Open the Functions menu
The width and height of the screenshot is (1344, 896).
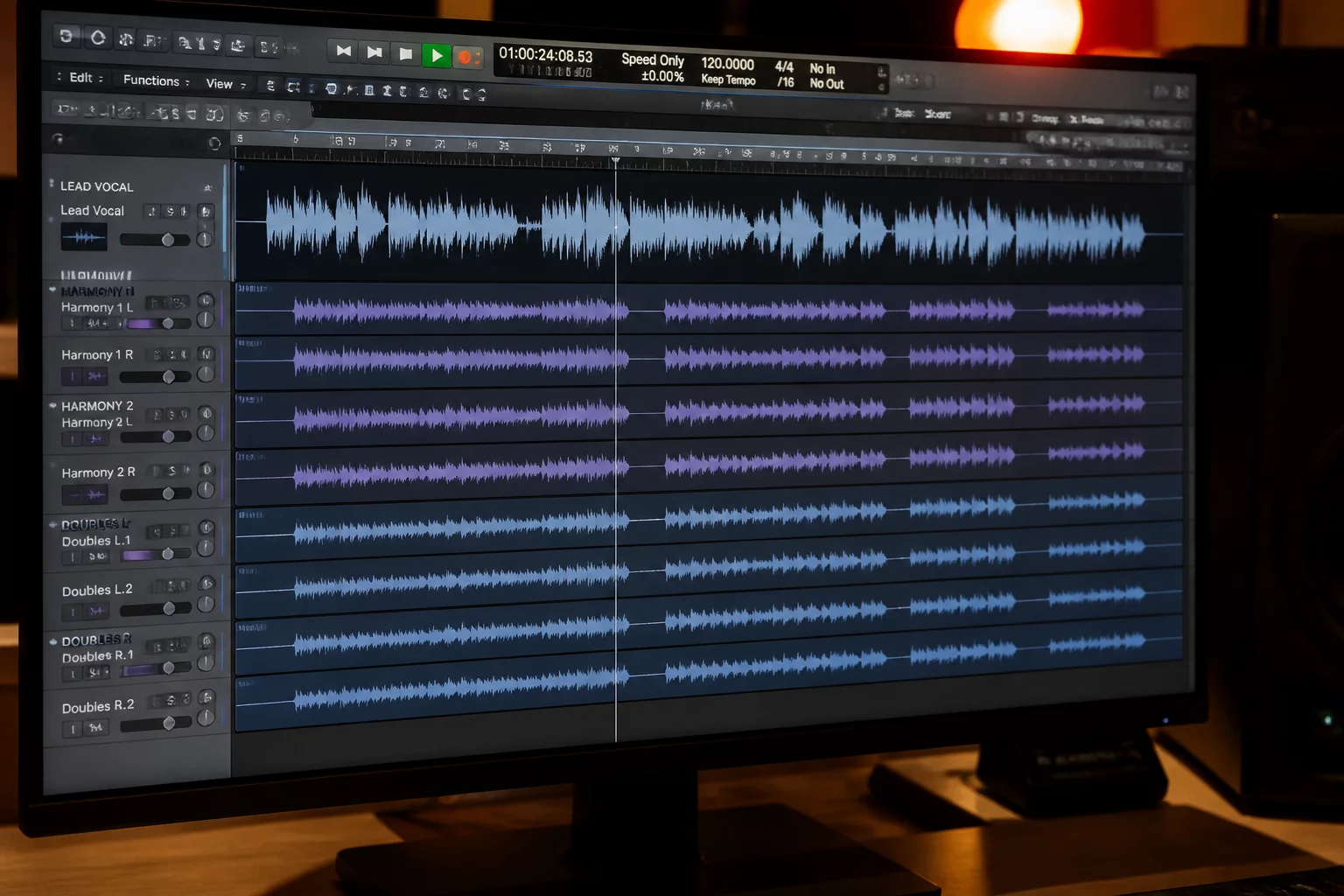tap(156, 80)
